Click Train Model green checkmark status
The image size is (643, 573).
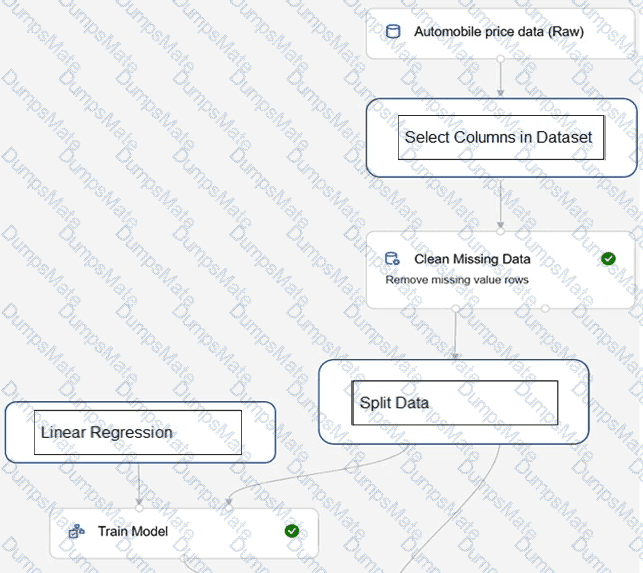click(291, 531)
